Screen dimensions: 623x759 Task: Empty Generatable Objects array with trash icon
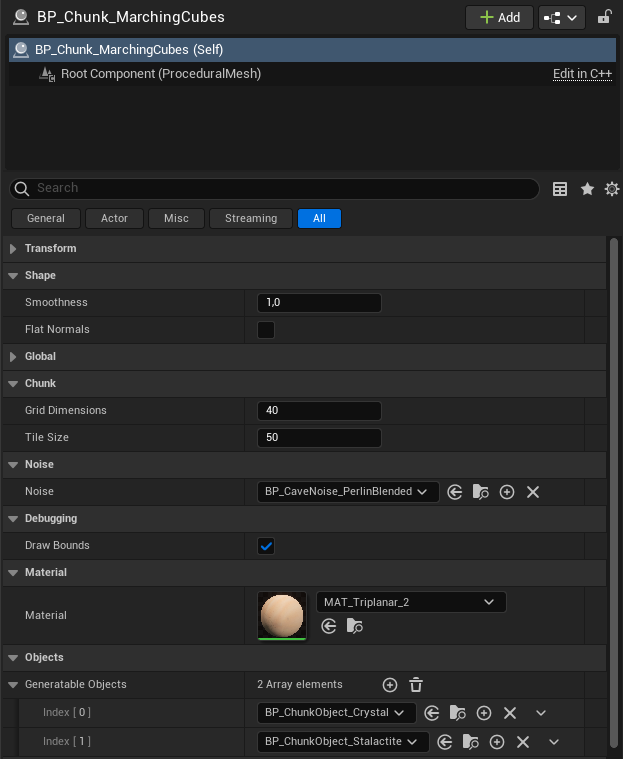pos(416,685)
